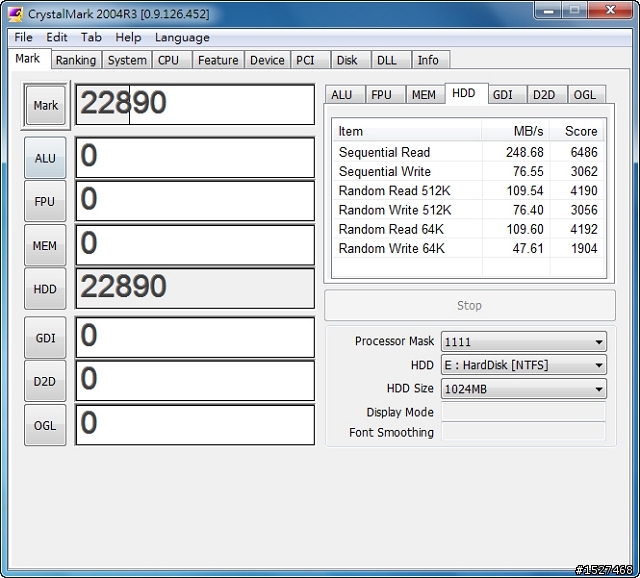Click the 6486 score cell

click(x=584, y=152)
